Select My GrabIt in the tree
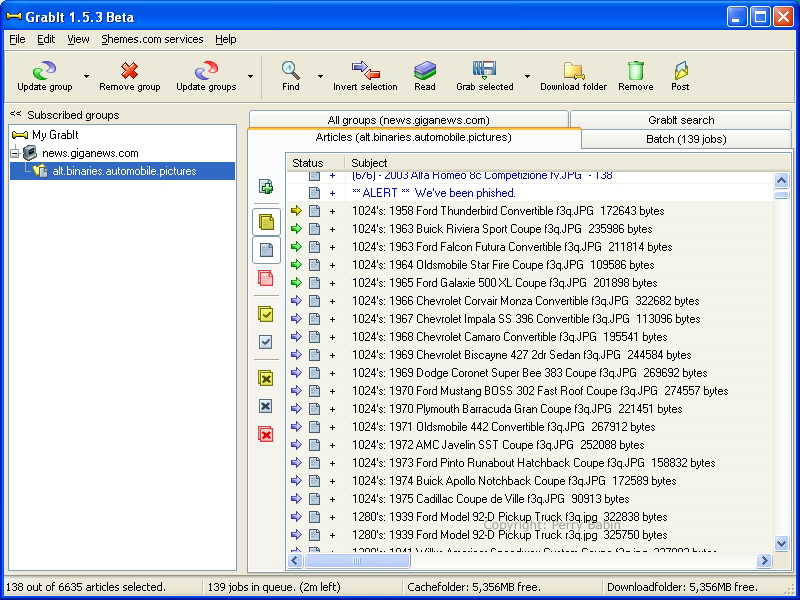This screenshot has height=600, width=800. tap(55, 135)
